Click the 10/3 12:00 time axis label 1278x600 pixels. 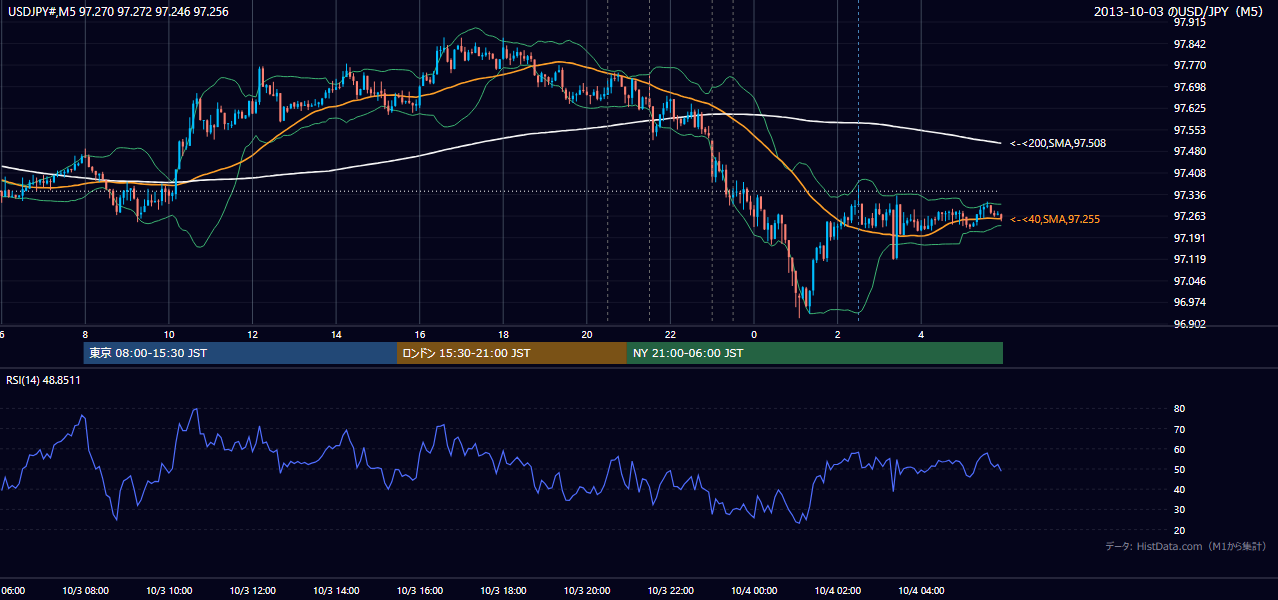coord(253,591)
